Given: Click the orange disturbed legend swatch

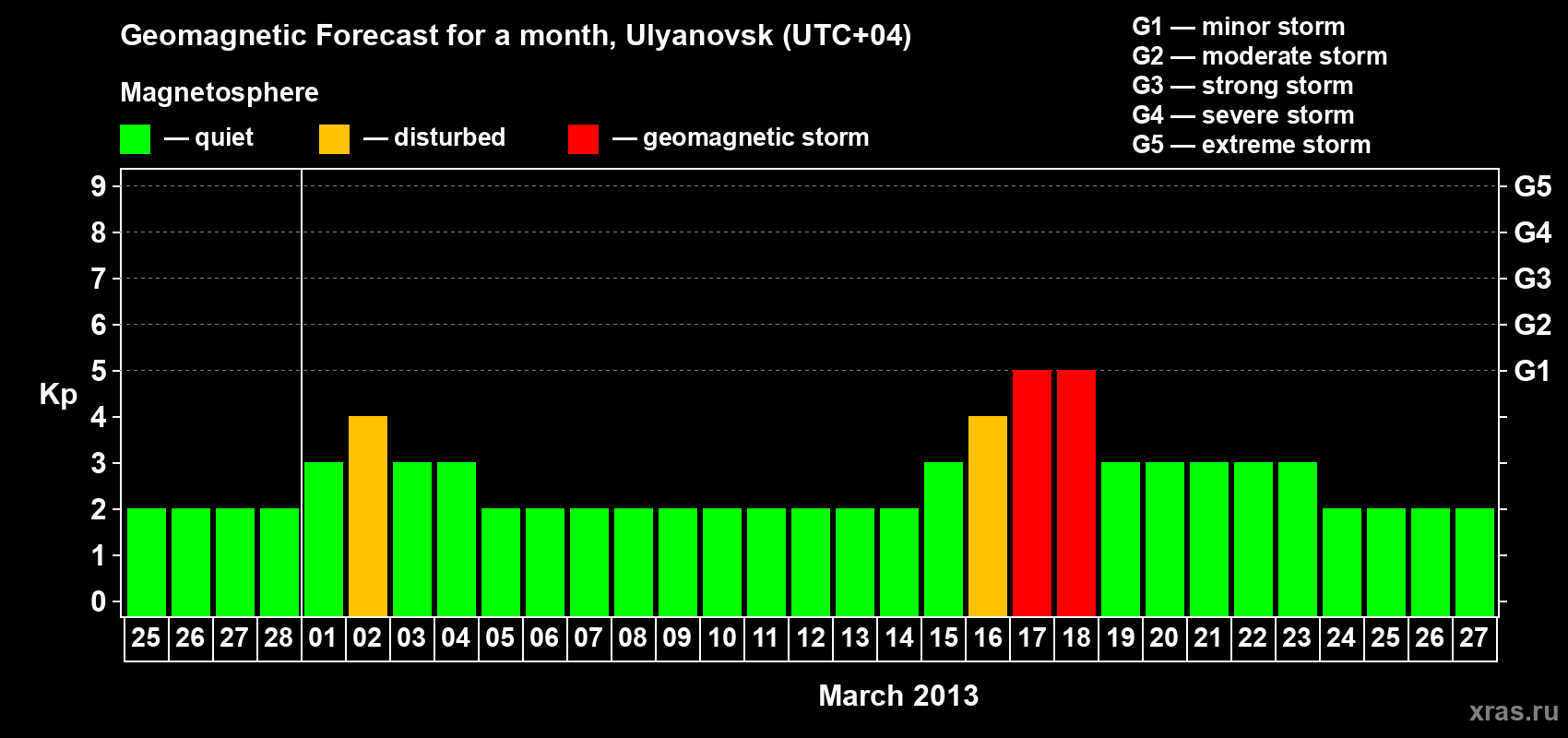Looking at the screenshot, I should pos(334,139).
